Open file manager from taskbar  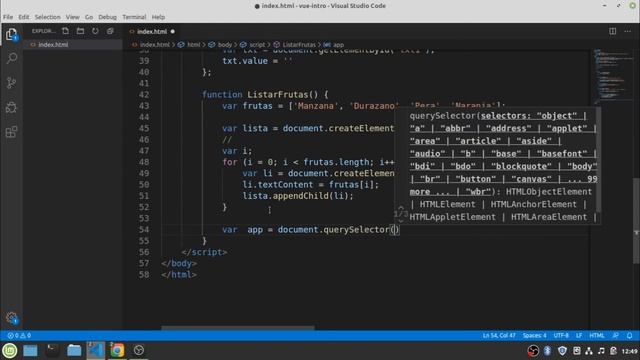tap(74, 351)
